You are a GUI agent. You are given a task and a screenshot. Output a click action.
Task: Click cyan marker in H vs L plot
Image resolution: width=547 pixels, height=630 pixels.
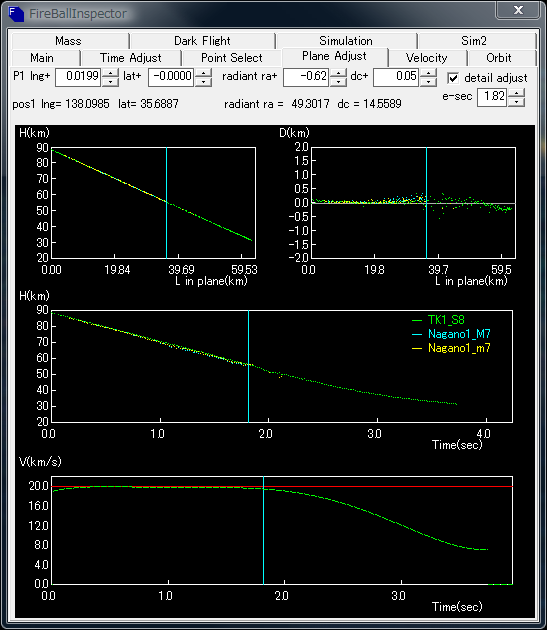(x=166, y=203)
